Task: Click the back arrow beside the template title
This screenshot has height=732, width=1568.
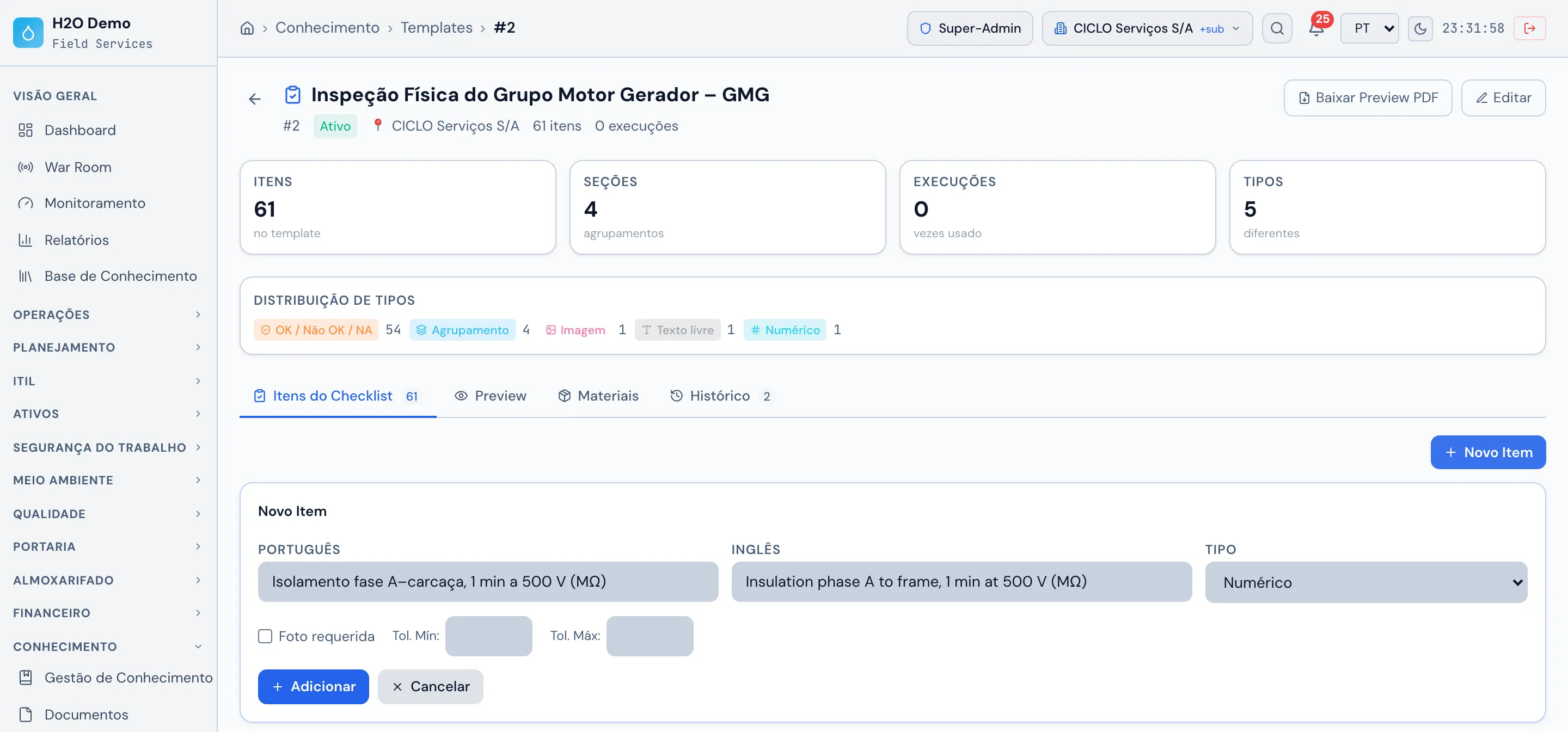Action: [x=254, y=99]
